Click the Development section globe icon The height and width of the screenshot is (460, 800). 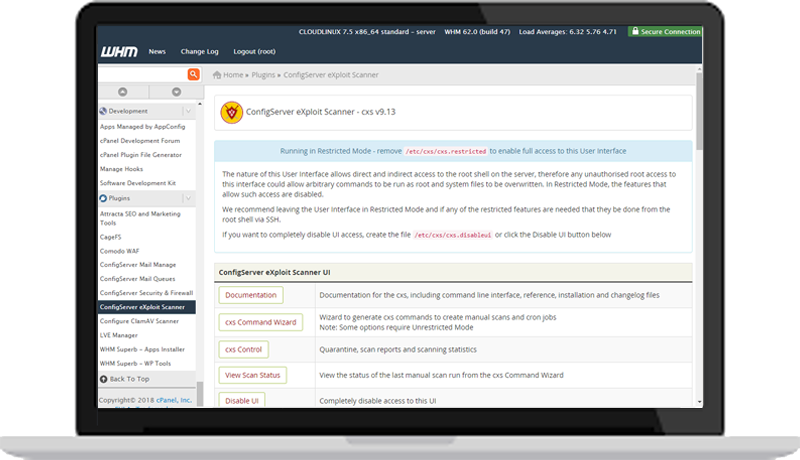pyautogui.click(x=103, y=111)
